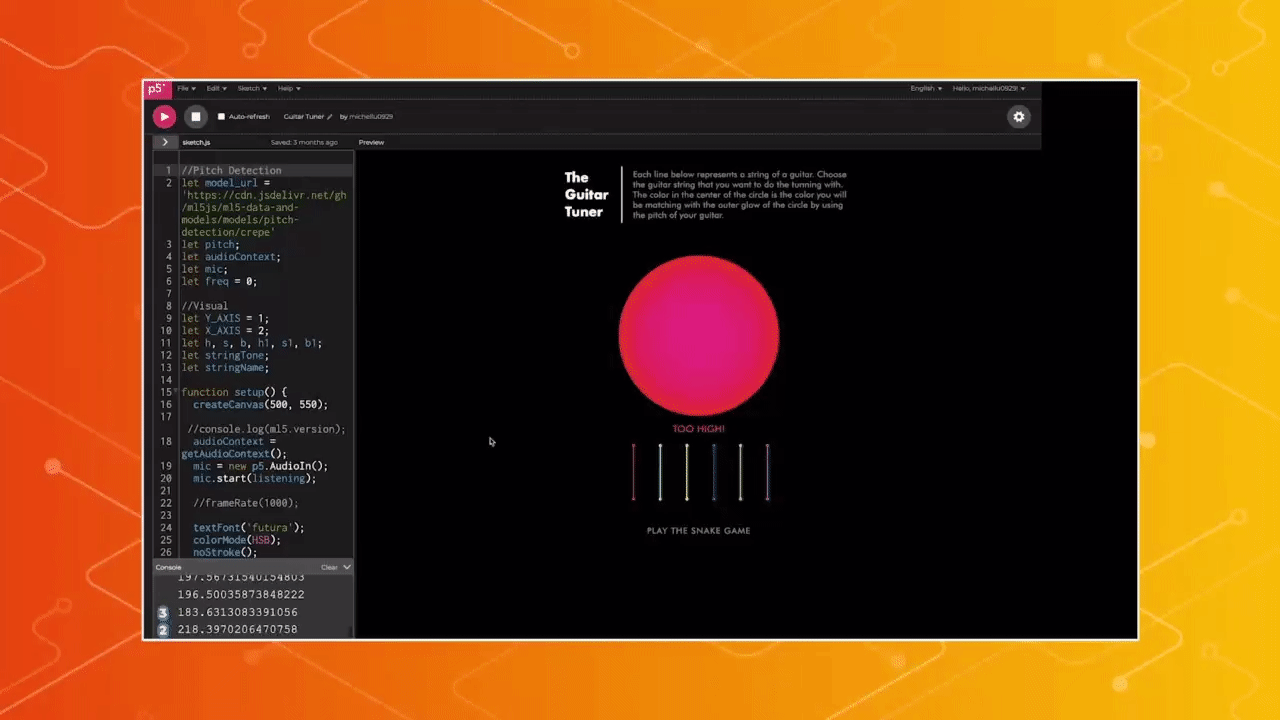1280x720 pixels.
Task: Click the Preview panel label
Action: (371, 142)
